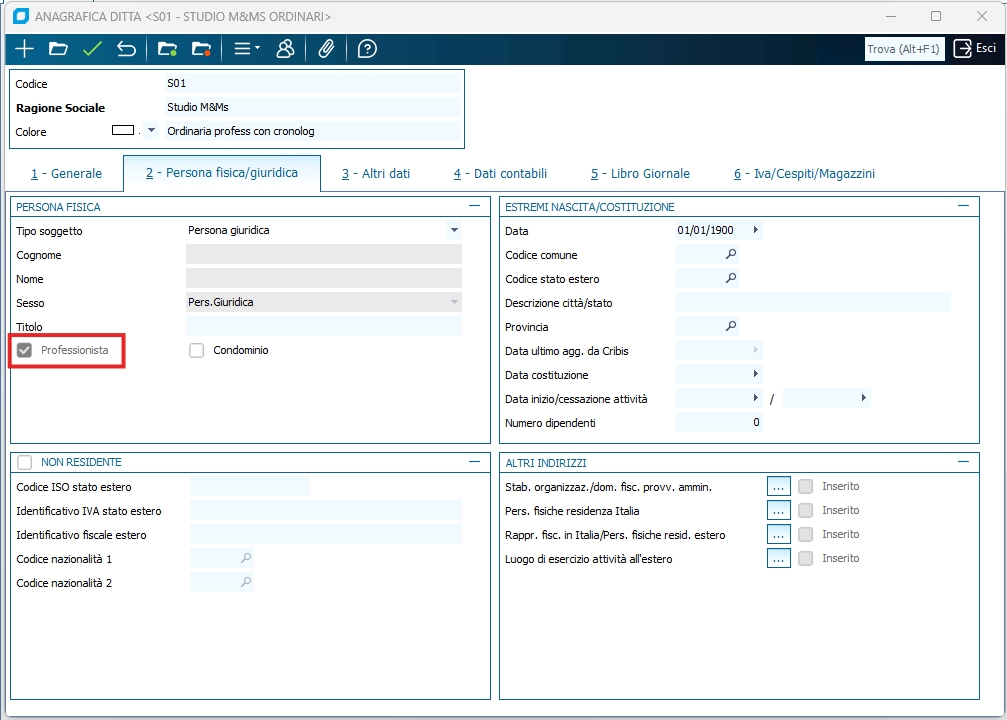
Task: Enable the Condominio checkbox
Action: 197,351
